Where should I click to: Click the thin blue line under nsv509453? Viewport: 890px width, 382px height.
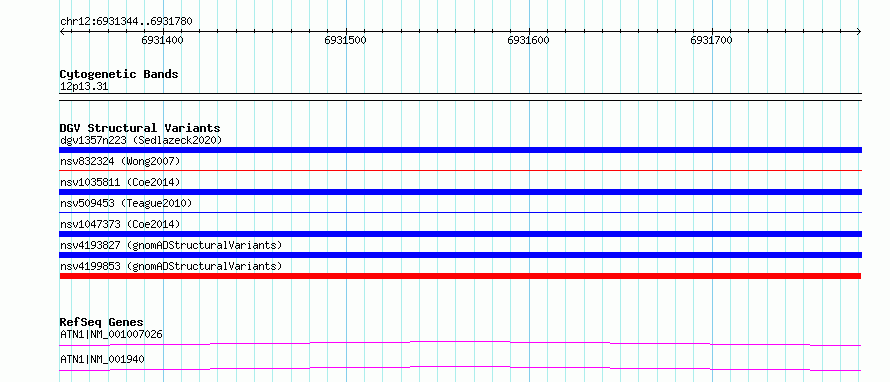point(460,212)
